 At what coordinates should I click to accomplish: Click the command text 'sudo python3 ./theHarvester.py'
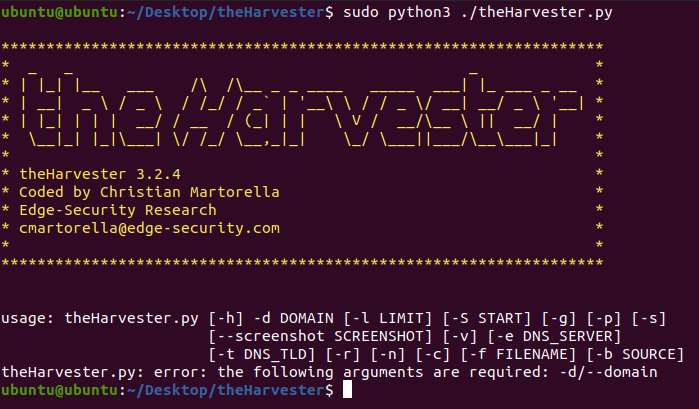click(x=477, y=12)
